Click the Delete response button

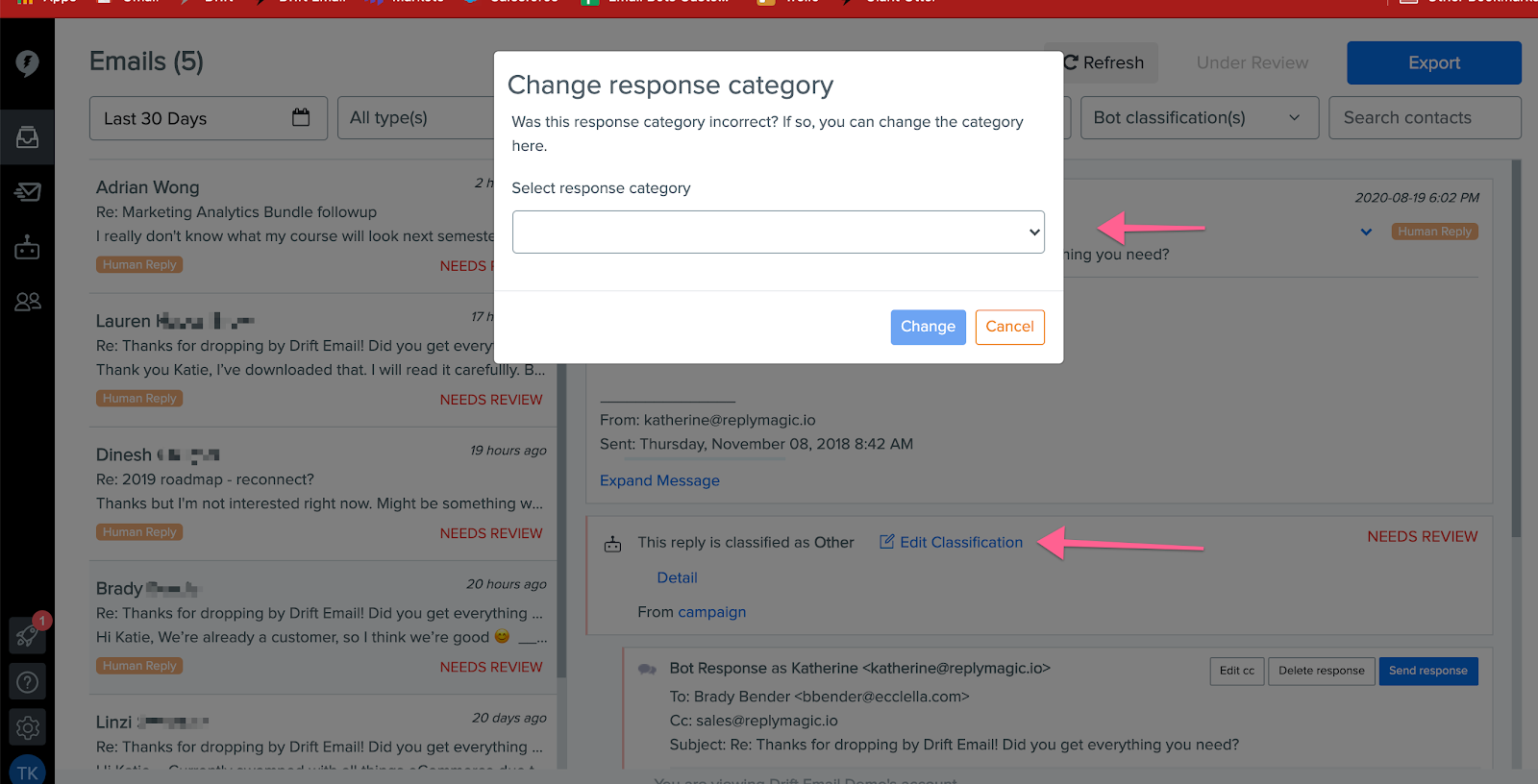1322,671
